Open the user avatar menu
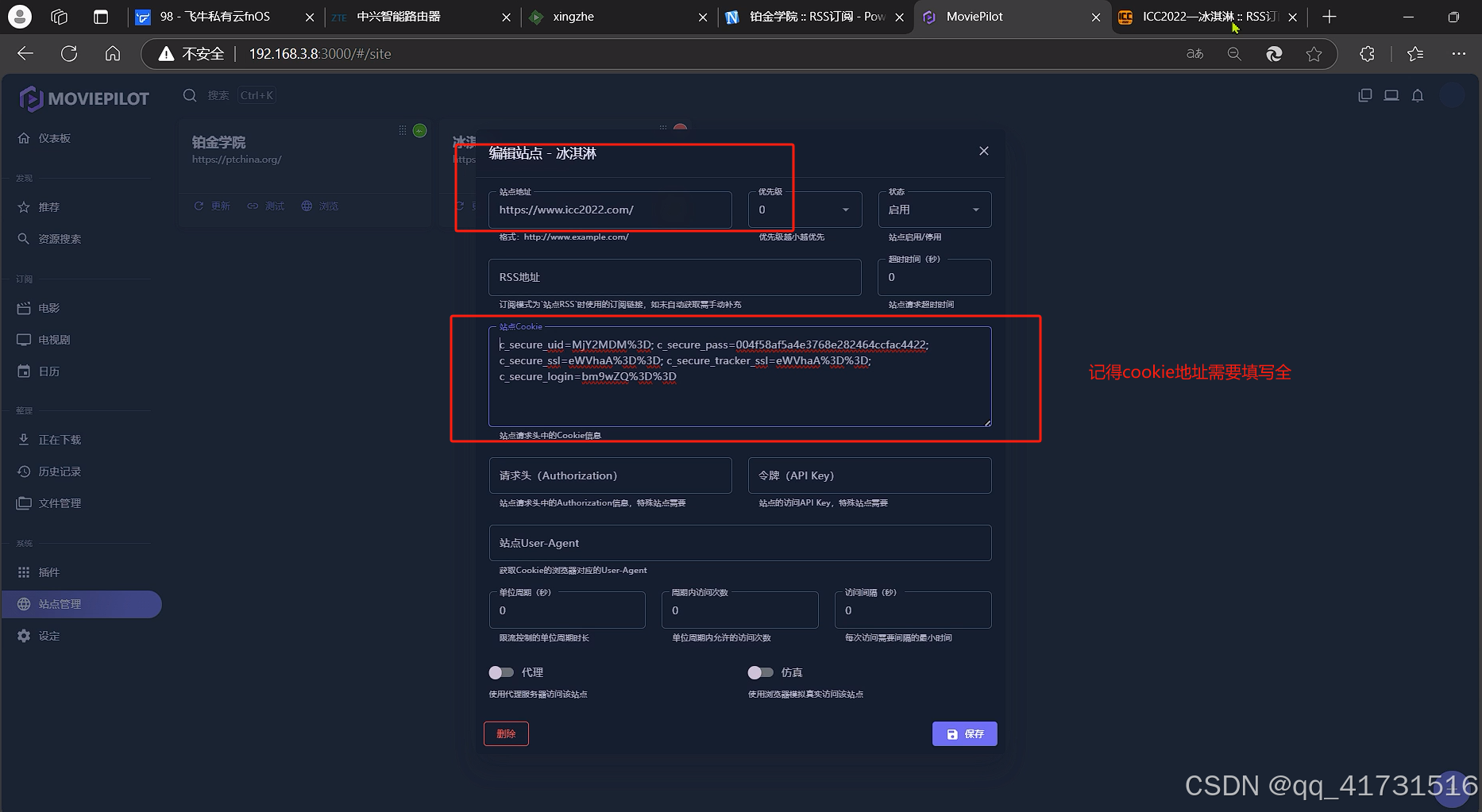This screenshot has width=1482, height=812. point(1452,95)
